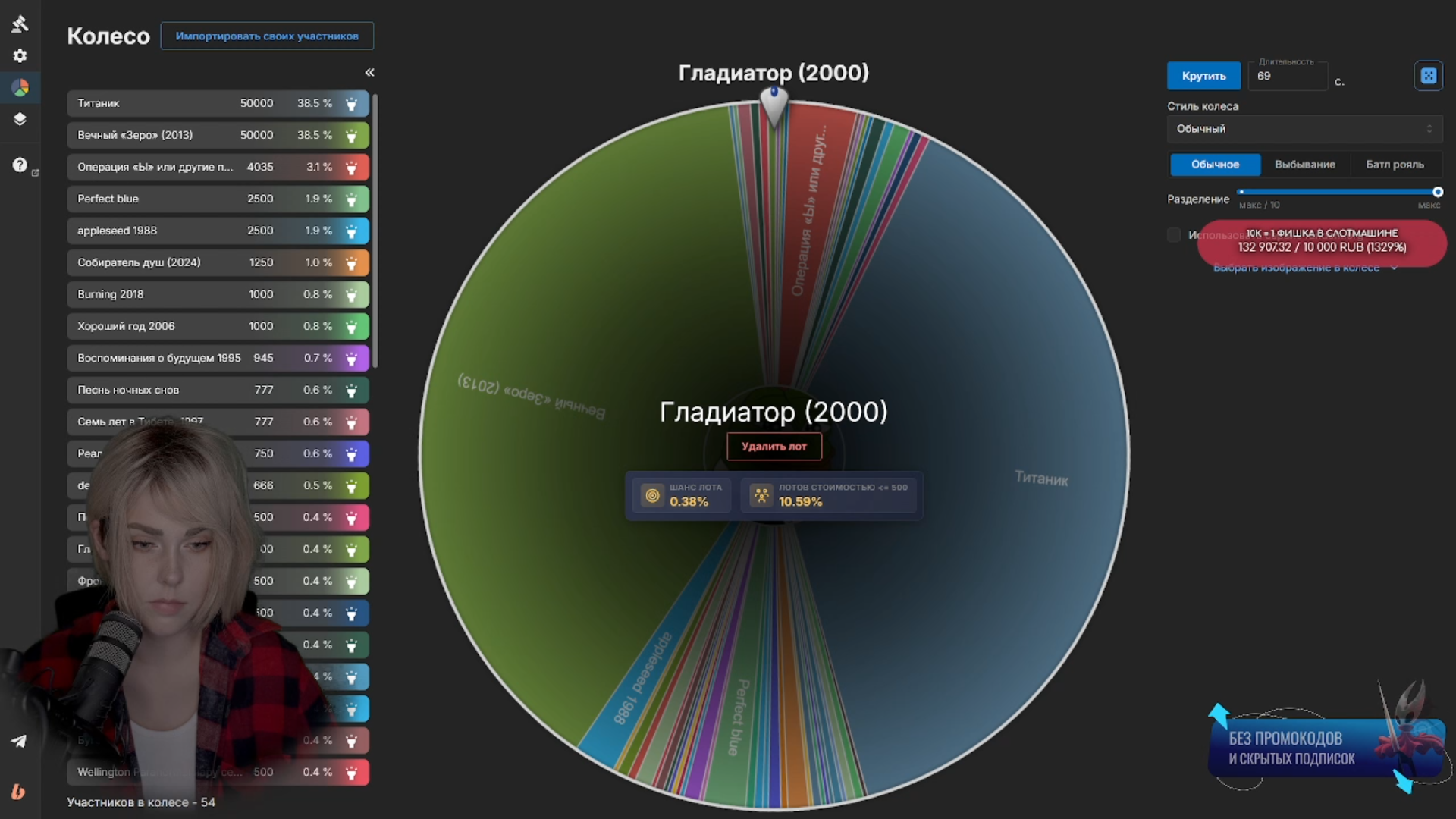
Task: Click the Крутить spin button
Action: click(1203, 76)
